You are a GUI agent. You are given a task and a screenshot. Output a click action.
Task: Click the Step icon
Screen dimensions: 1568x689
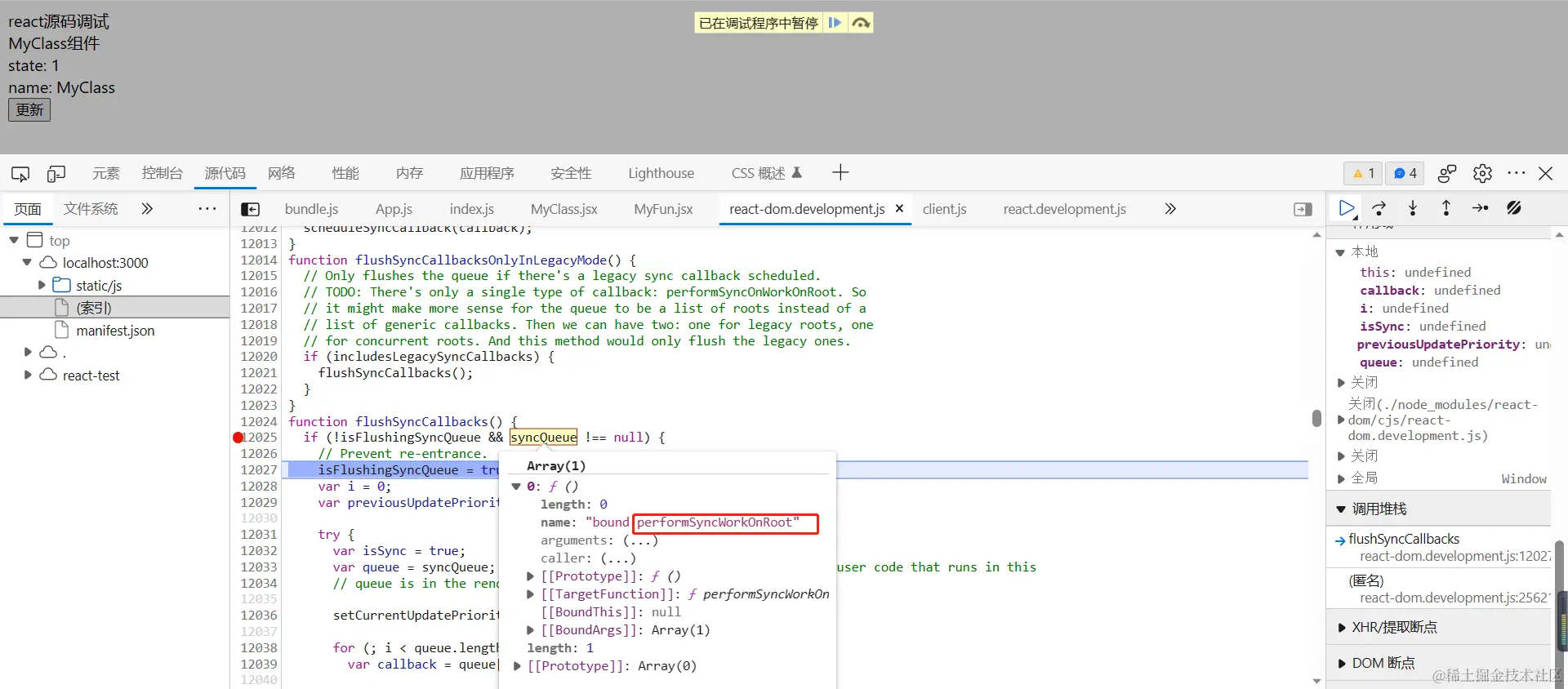tap(1480, 209)
